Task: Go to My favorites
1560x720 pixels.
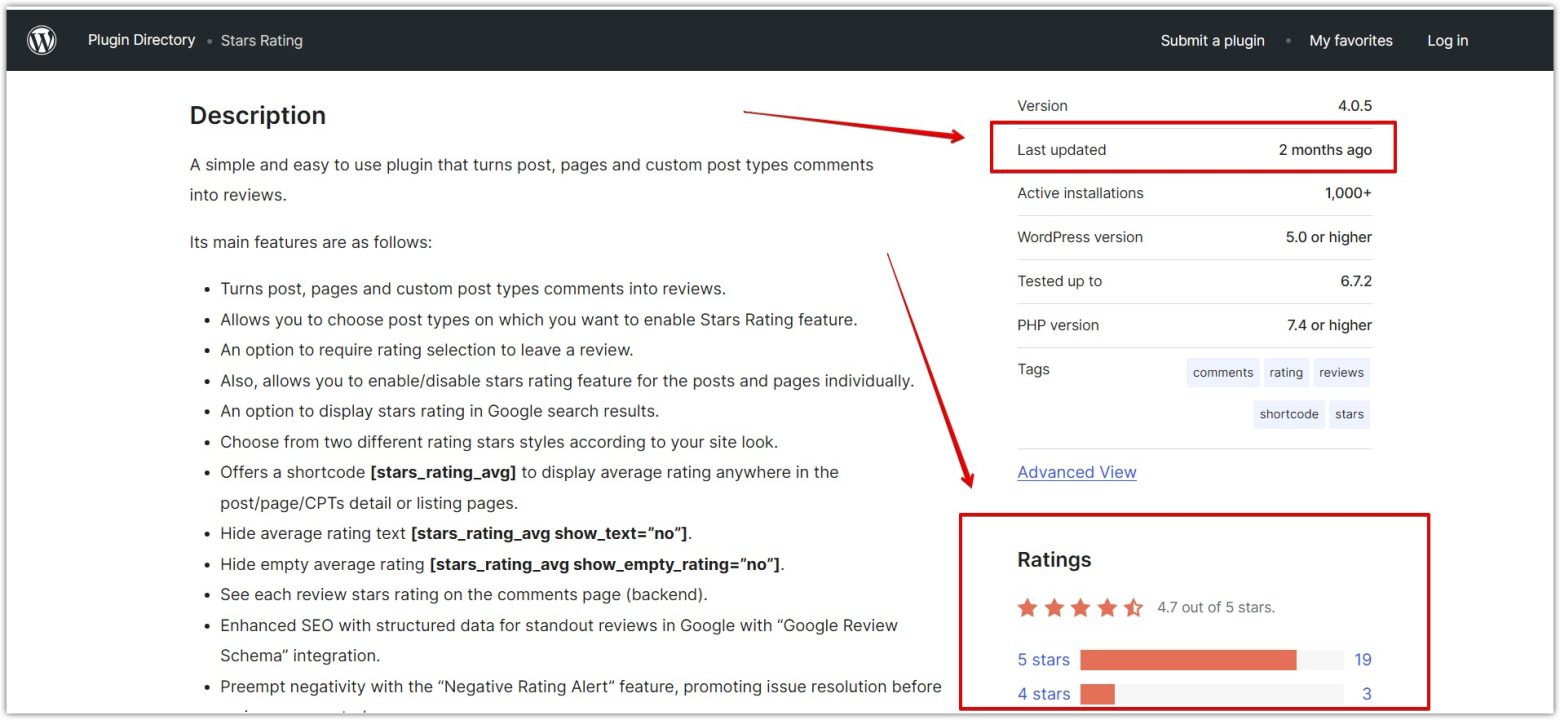Action: click(x=1351, y=41)
